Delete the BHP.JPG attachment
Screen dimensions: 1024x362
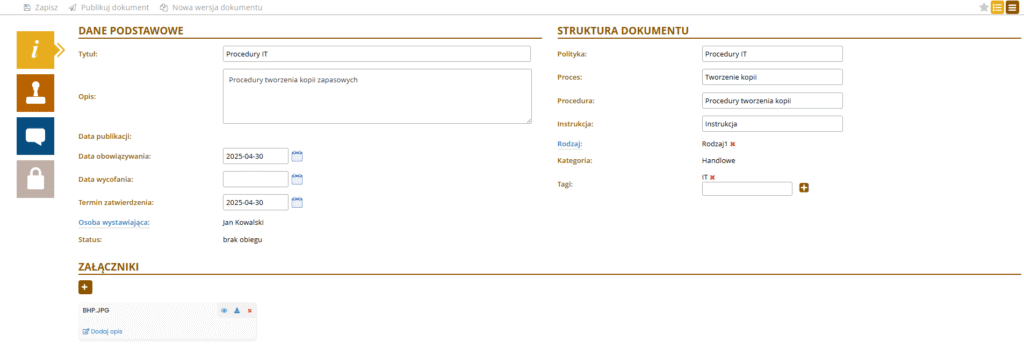[249, 311]
